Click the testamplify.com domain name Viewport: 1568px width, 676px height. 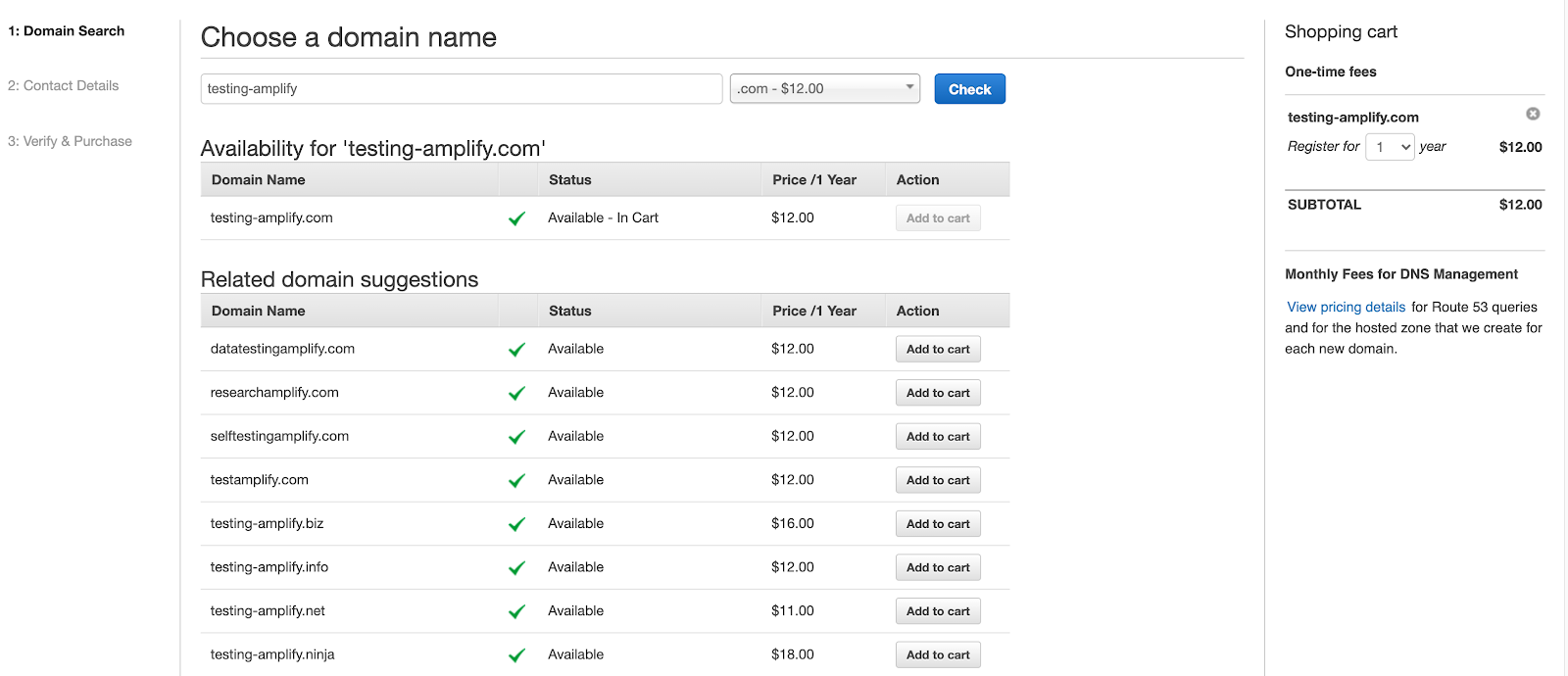pos(259,480)
